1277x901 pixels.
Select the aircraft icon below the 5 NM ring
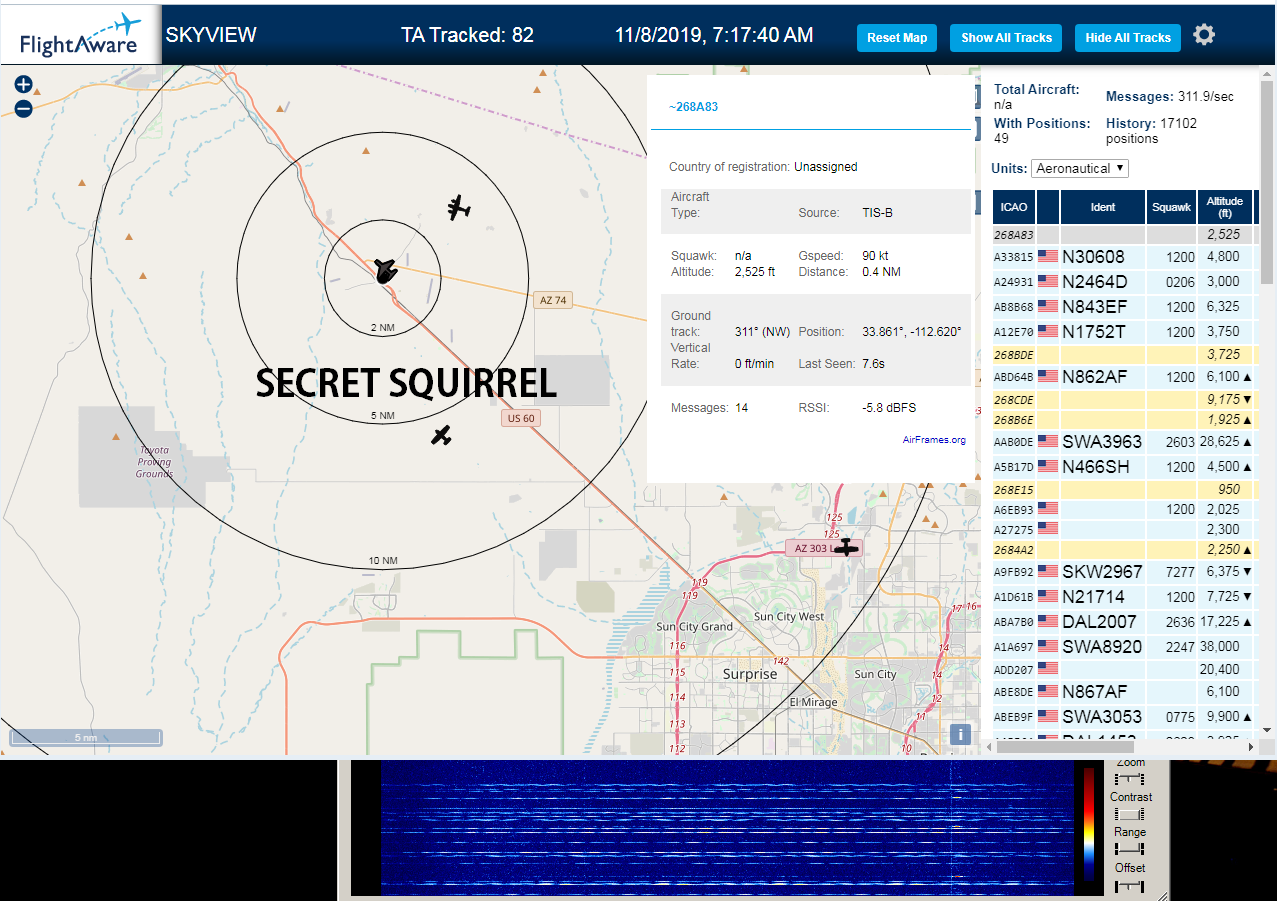[441, 435]
